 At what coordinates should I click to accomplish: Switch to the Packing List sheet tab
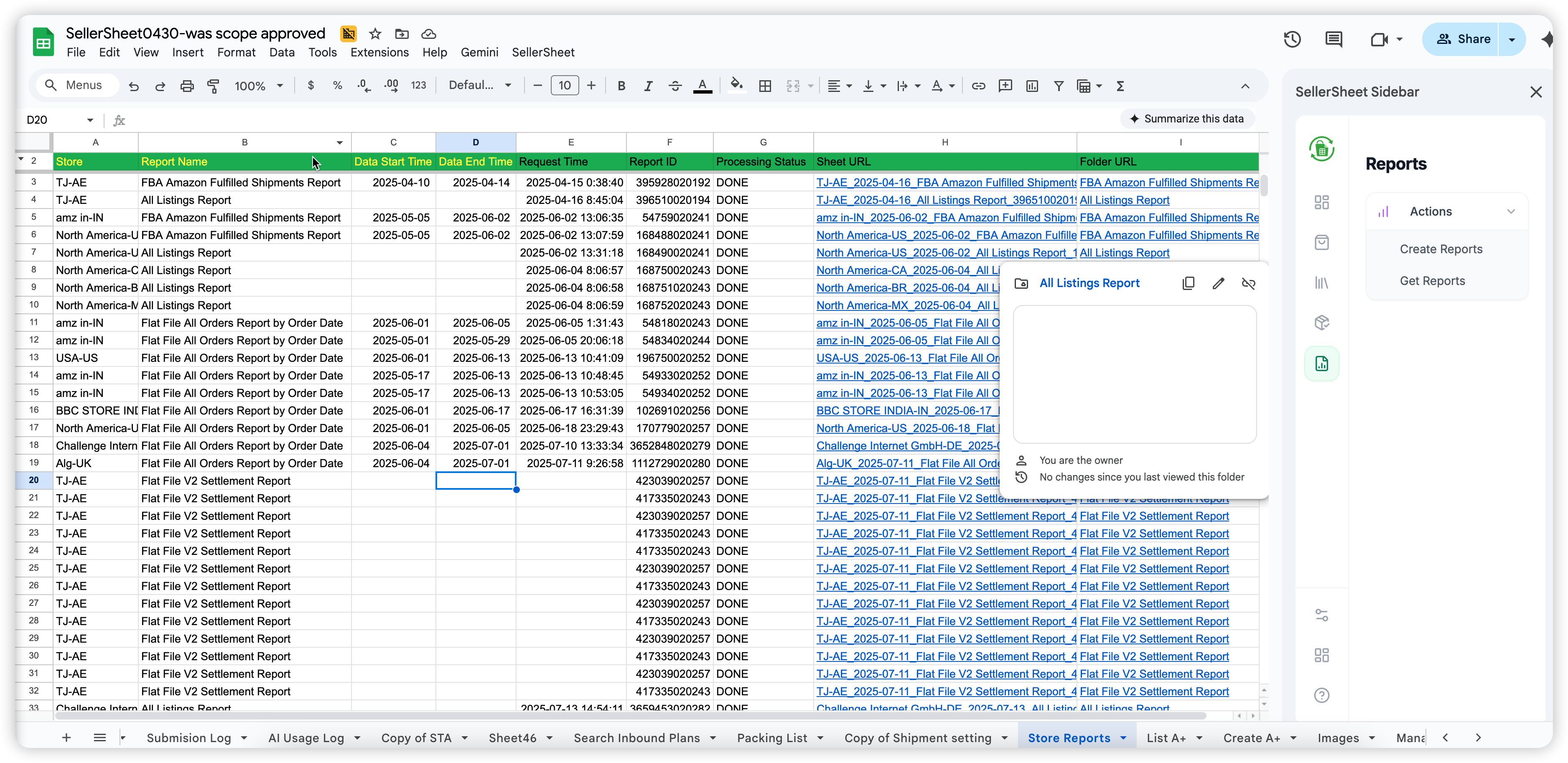click(x=772, y=738)
